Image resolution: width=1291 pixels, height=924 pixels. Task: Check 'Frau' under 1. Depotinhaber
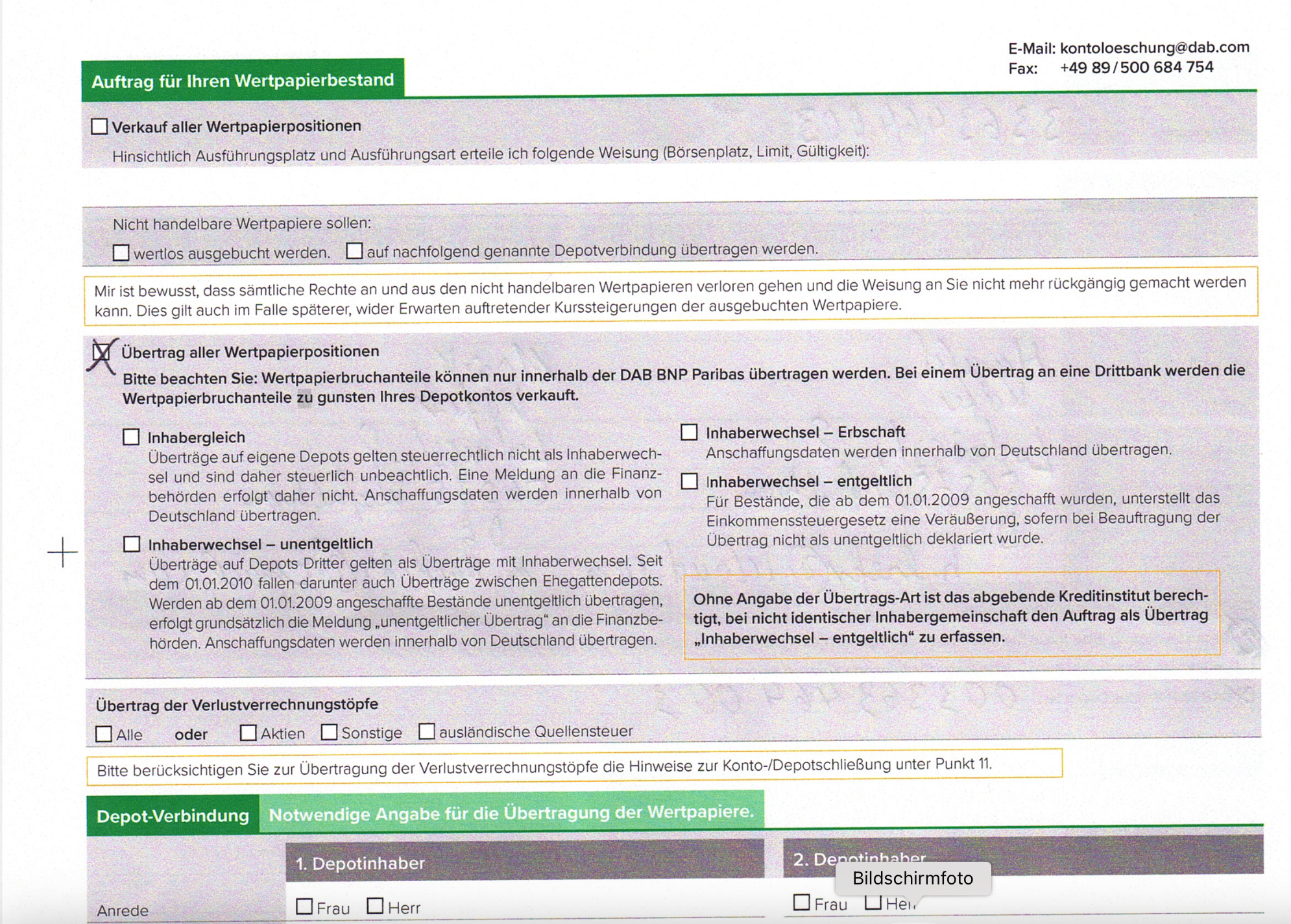(304, 906)
